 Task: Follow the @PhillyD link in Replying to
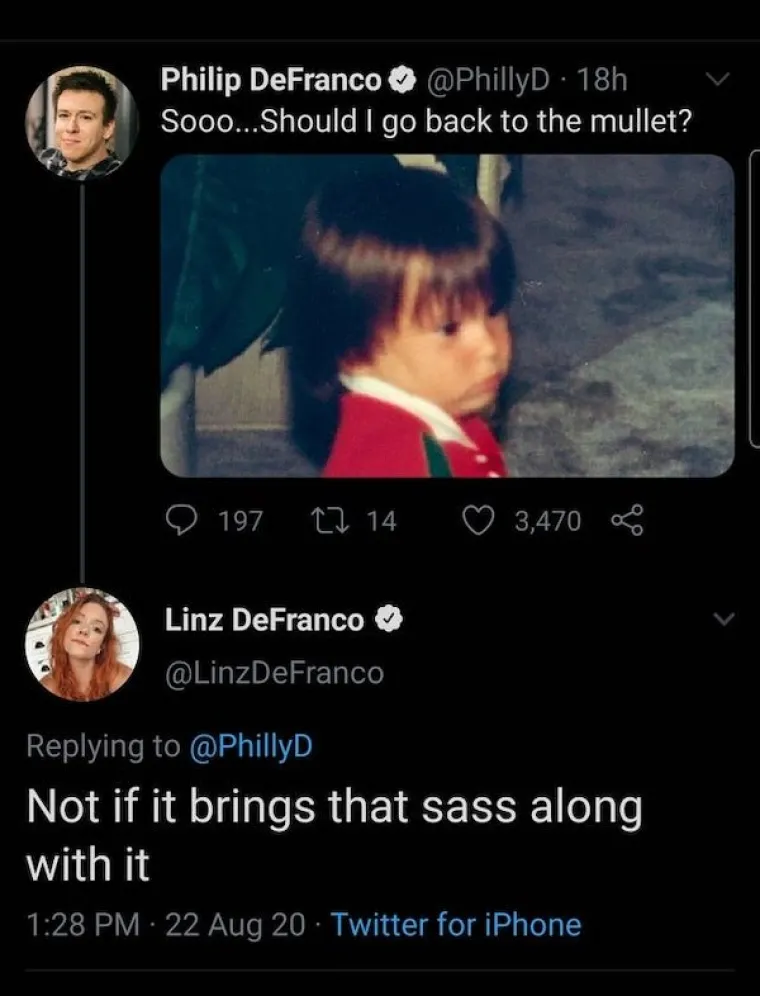(x=251, y=745)
